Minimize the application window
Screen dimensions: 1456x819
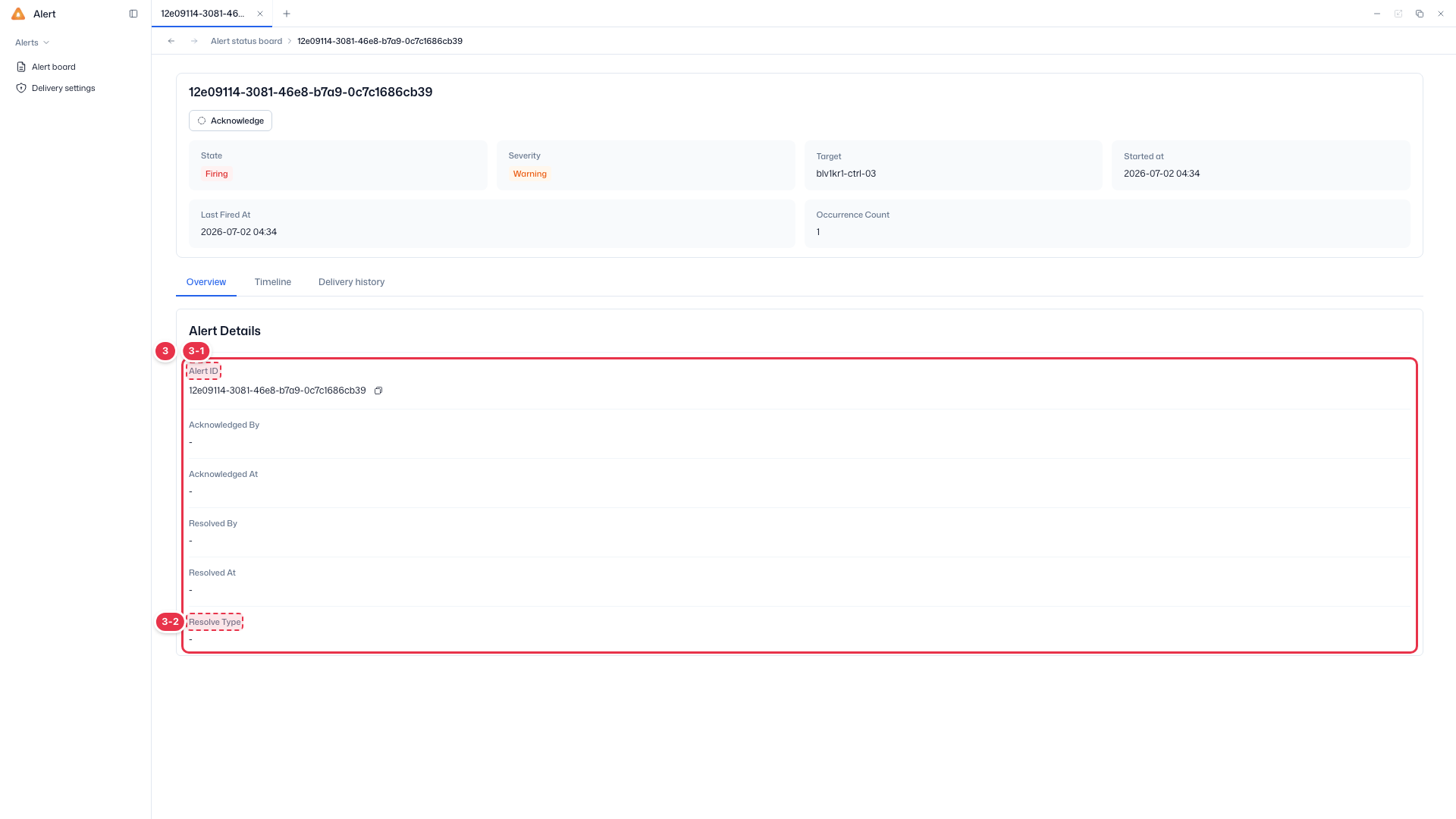[x=1377, y=14]
